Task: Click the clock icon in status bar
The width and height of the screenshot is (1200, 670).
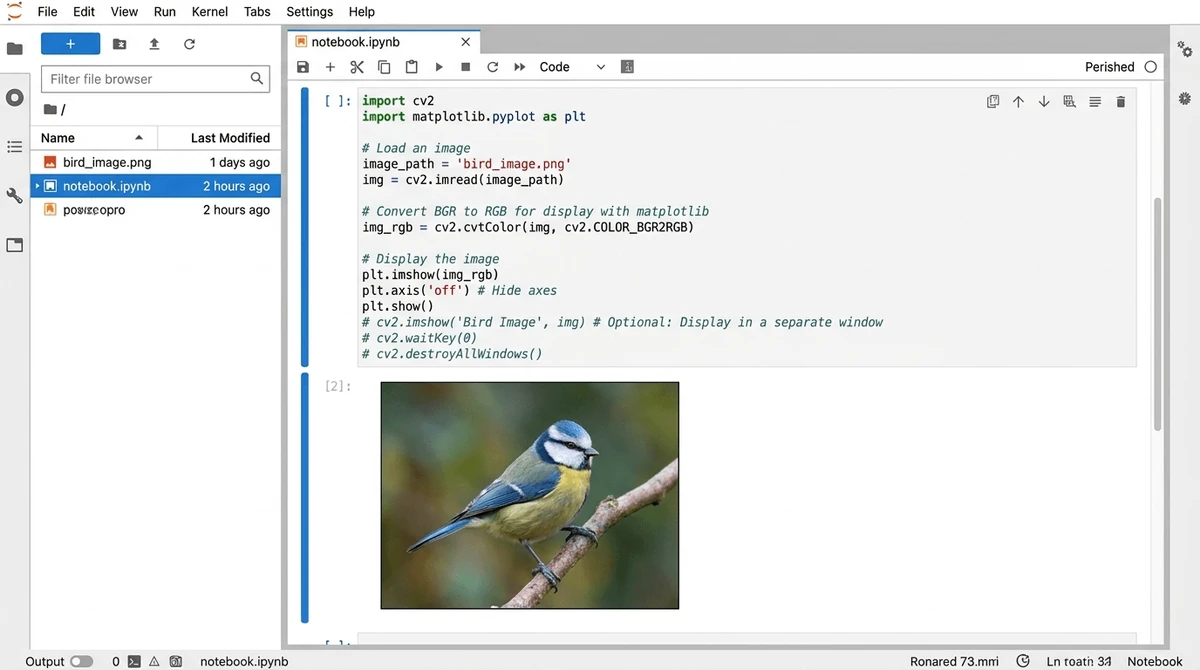Action: point(1023,661)
